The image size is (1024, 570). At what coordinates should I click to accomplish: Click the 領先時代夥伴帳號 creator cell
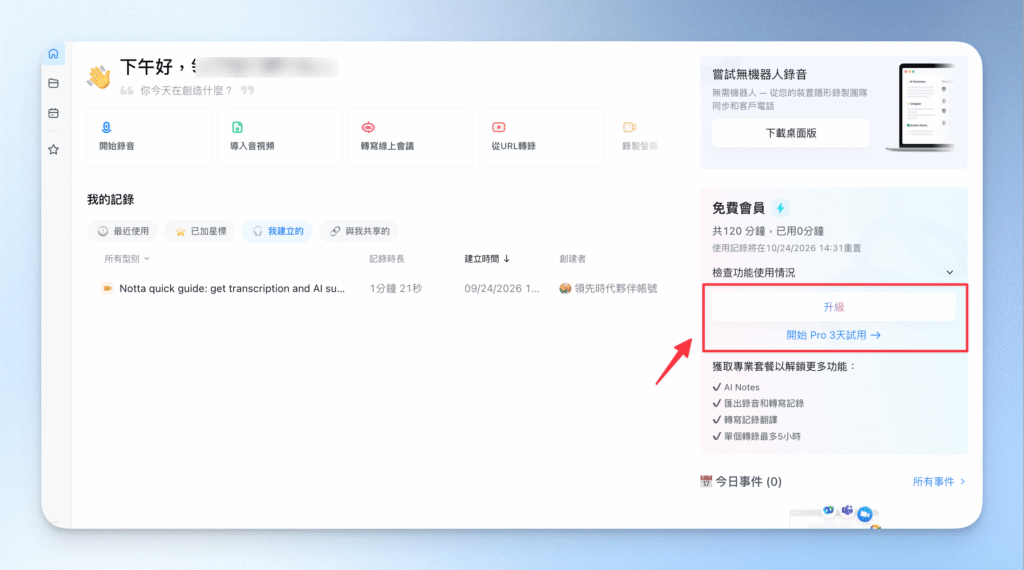pos(608,288)
